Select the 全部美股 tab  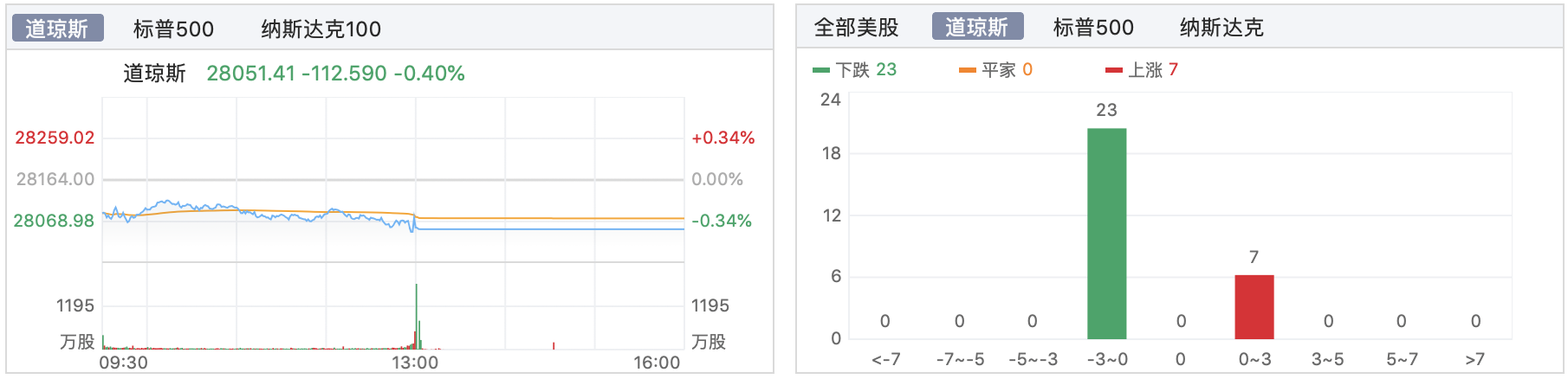tap(856, 28)
